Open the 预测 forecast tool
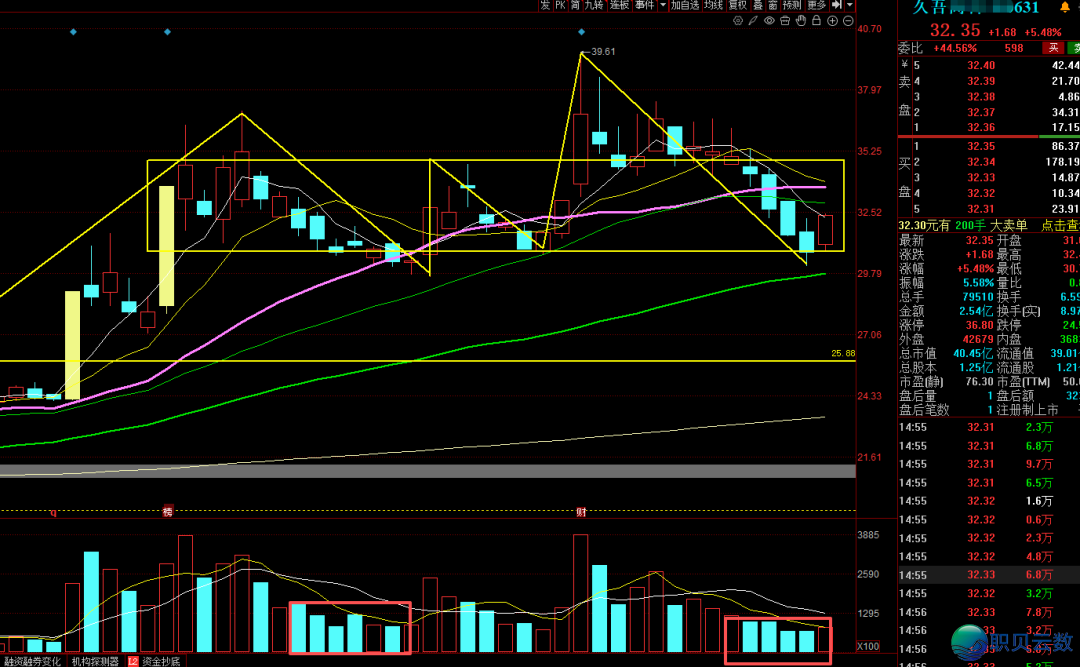 [x=792, y=5]
